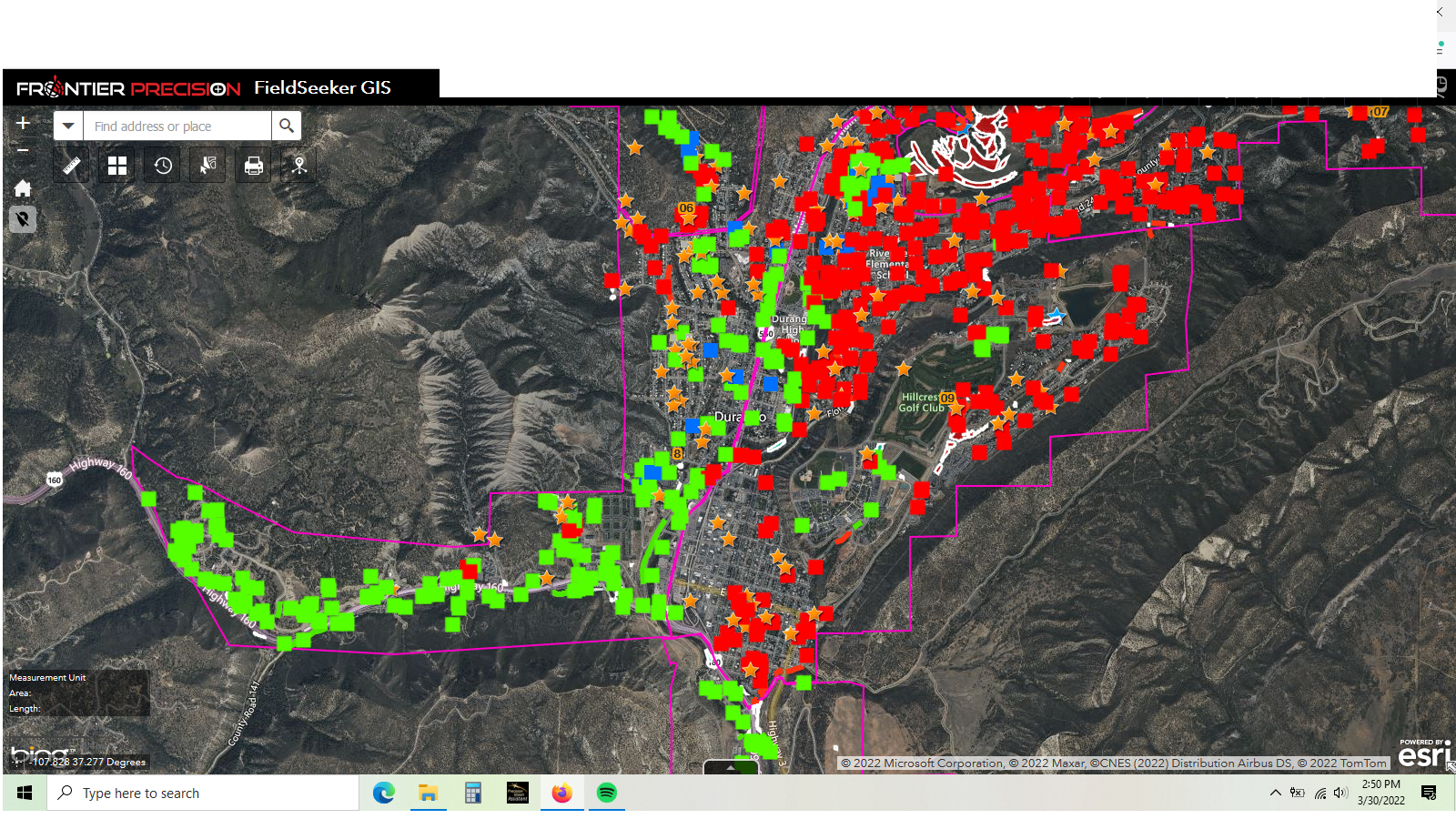Select the Measurement ruler tool
The image size is (1456, 819).
pos(72,166)
